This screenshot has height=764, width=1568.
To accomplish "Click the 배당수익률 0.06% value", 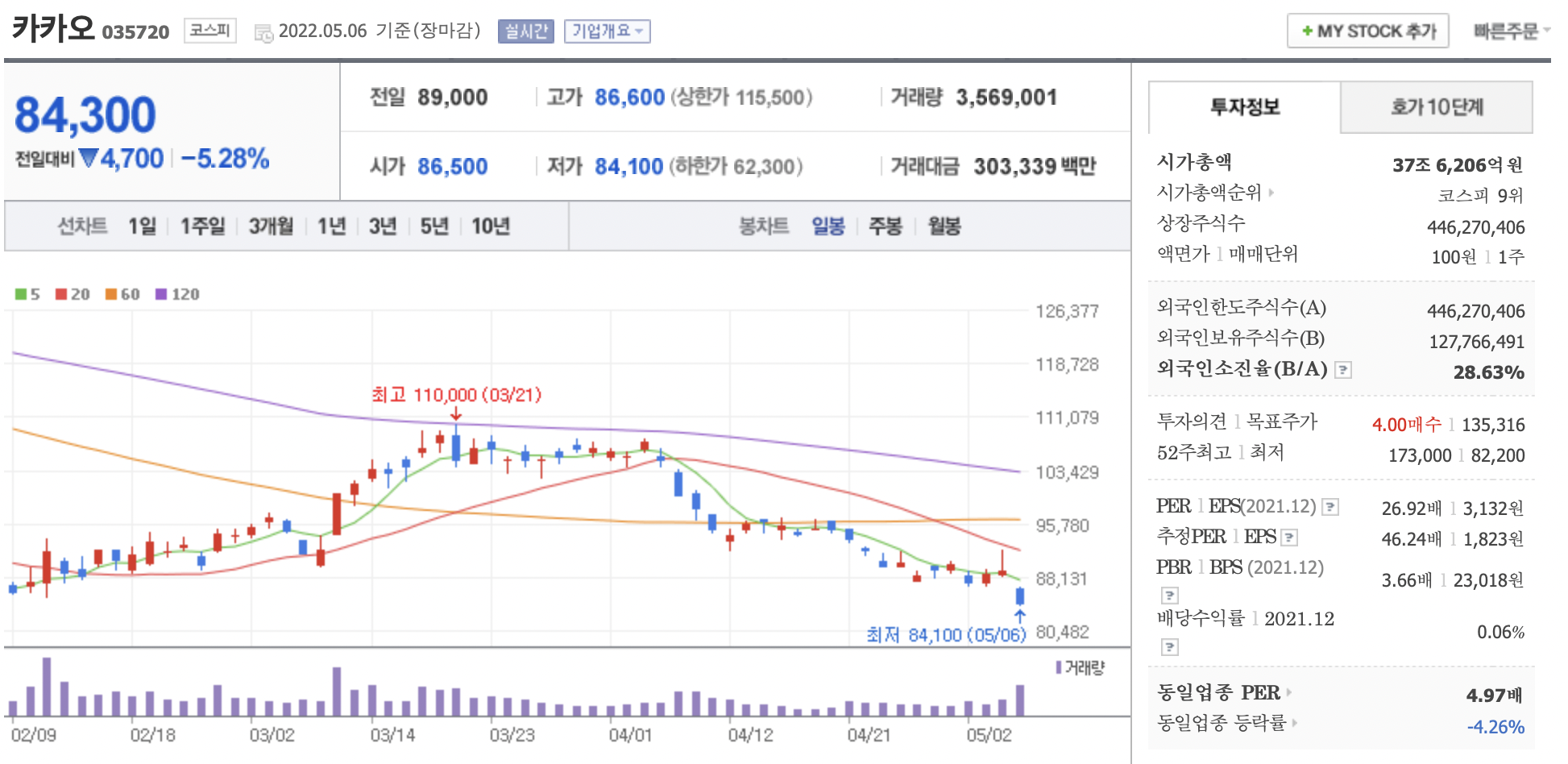I will click(1500, 633).
